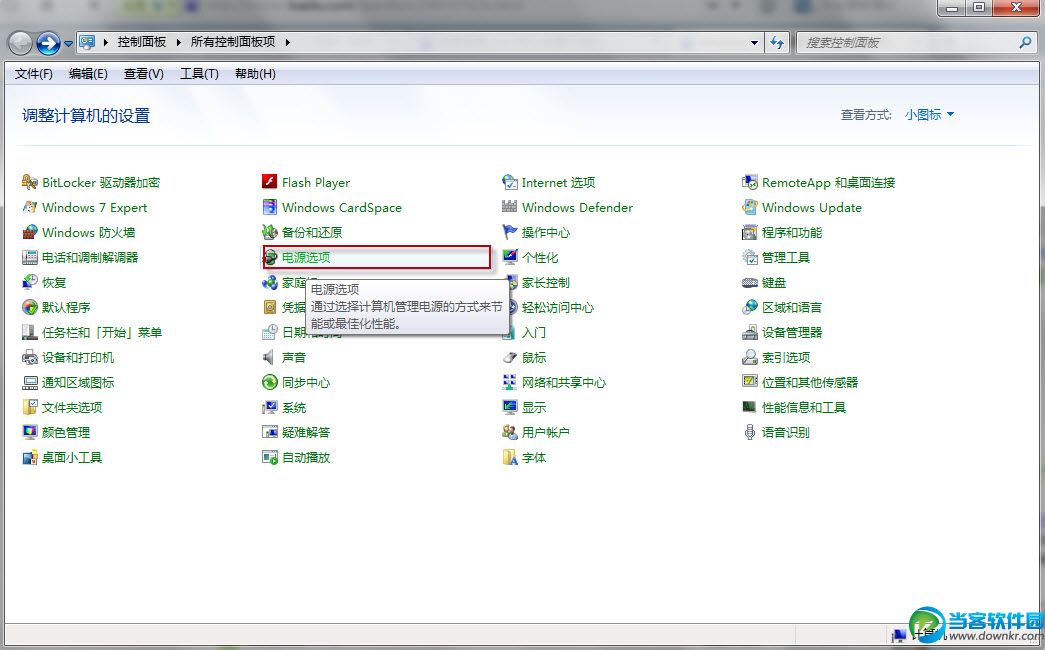The height and width of the screenshot is (650, 1045).
Task: Click the 操作中心 flag icon
Action: 509,232
